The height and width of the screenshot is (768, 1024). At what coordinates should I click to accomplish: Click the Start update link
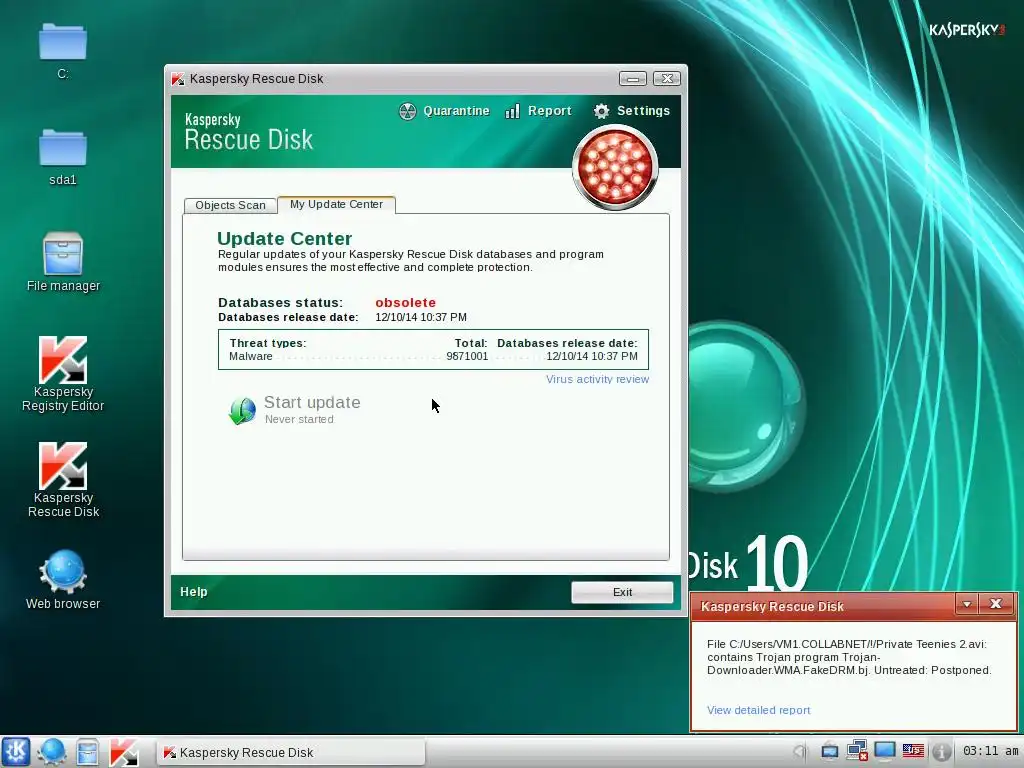point(312,402)
